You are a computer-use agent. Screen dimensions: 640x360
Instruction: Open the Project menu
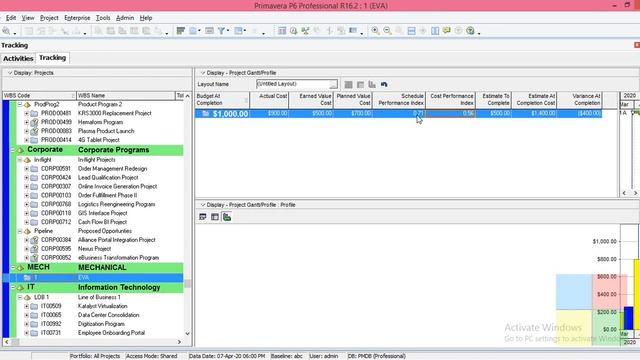tap(49, 18)
